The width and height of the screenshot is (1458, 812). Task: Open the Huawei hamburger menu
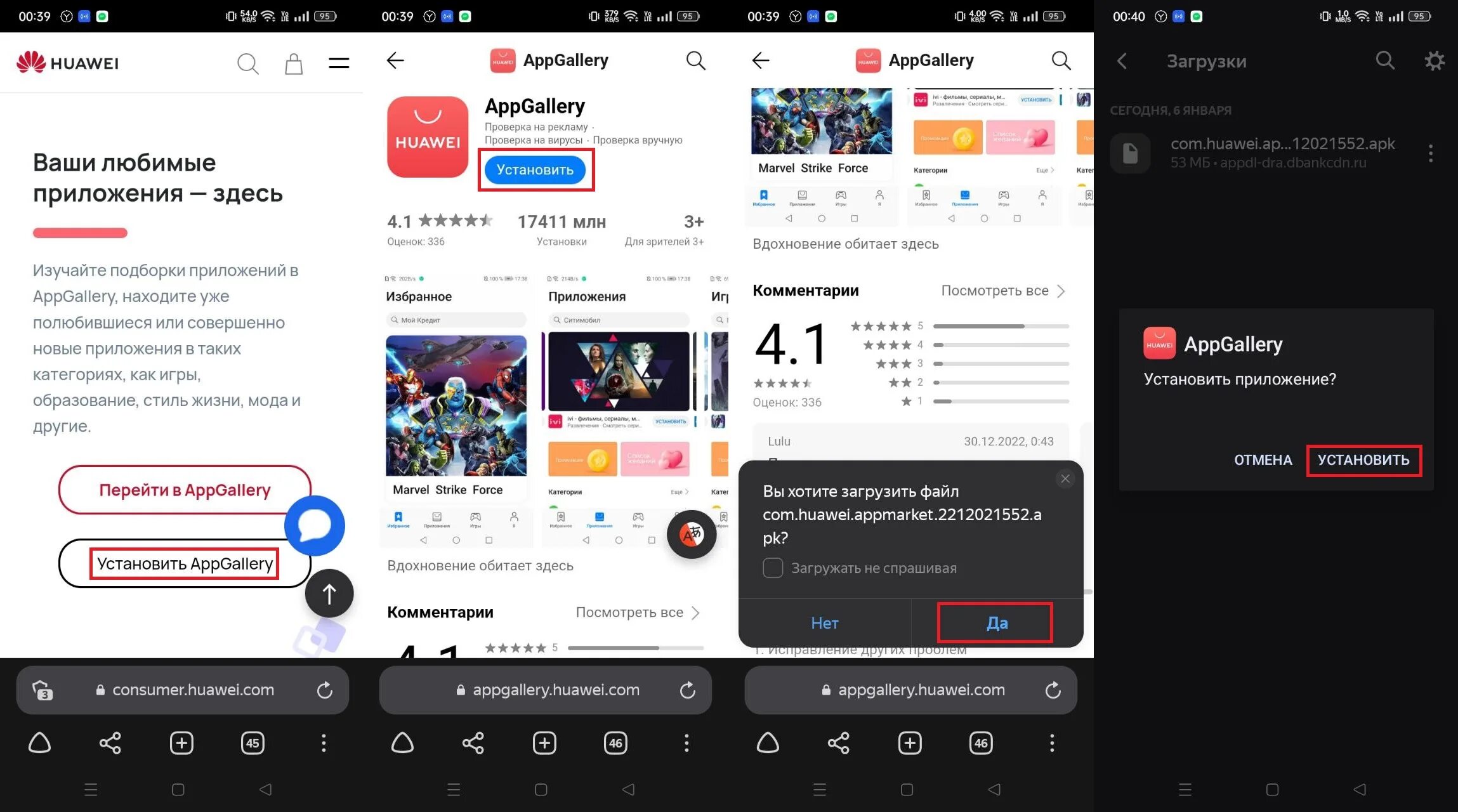tap(339, 63)
